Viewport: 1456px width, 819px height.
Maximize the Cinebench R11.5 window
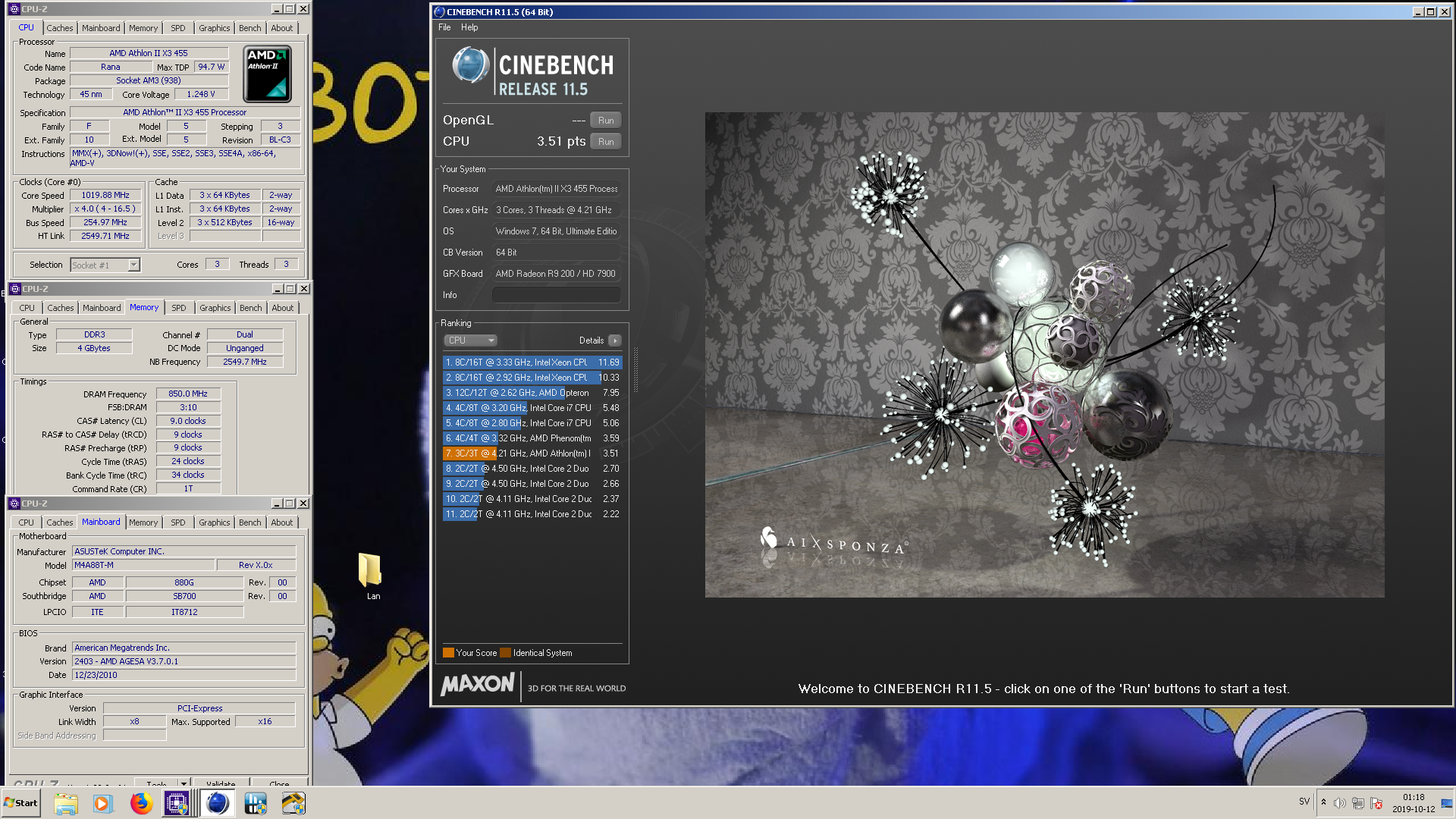[1431, 12]
